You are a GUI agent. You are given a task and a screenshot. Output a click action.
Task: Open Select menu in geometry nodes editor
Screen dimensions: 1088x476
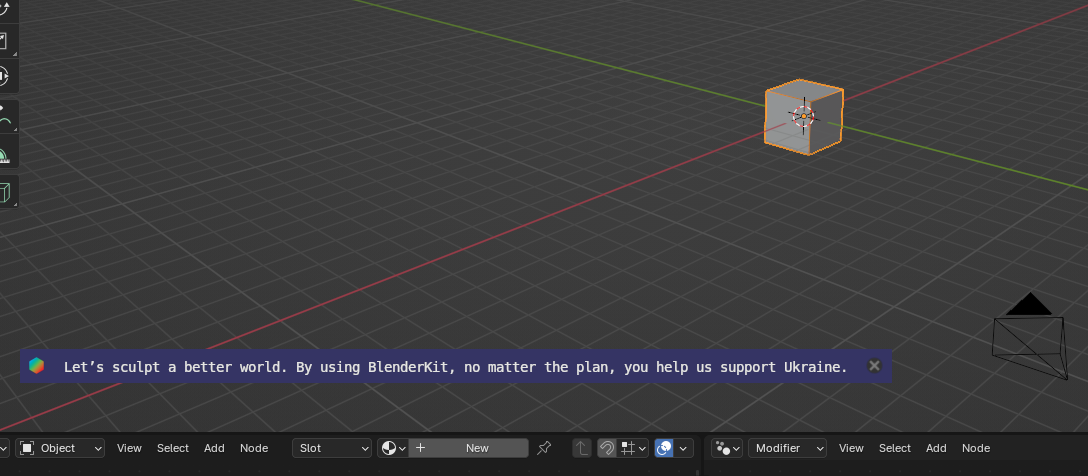(895, 448)
